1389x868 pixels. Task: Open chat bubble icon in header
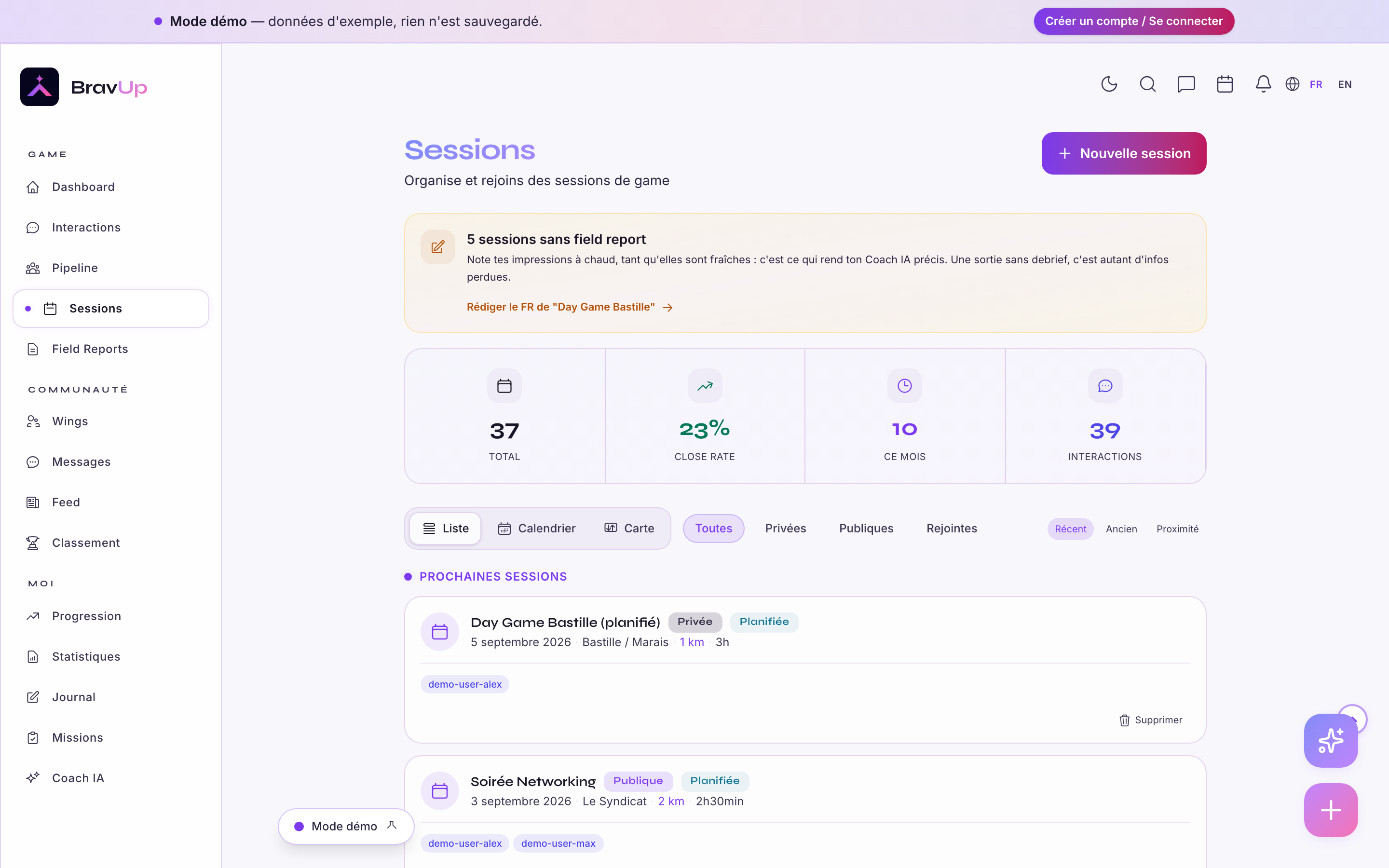[1186, 84]
